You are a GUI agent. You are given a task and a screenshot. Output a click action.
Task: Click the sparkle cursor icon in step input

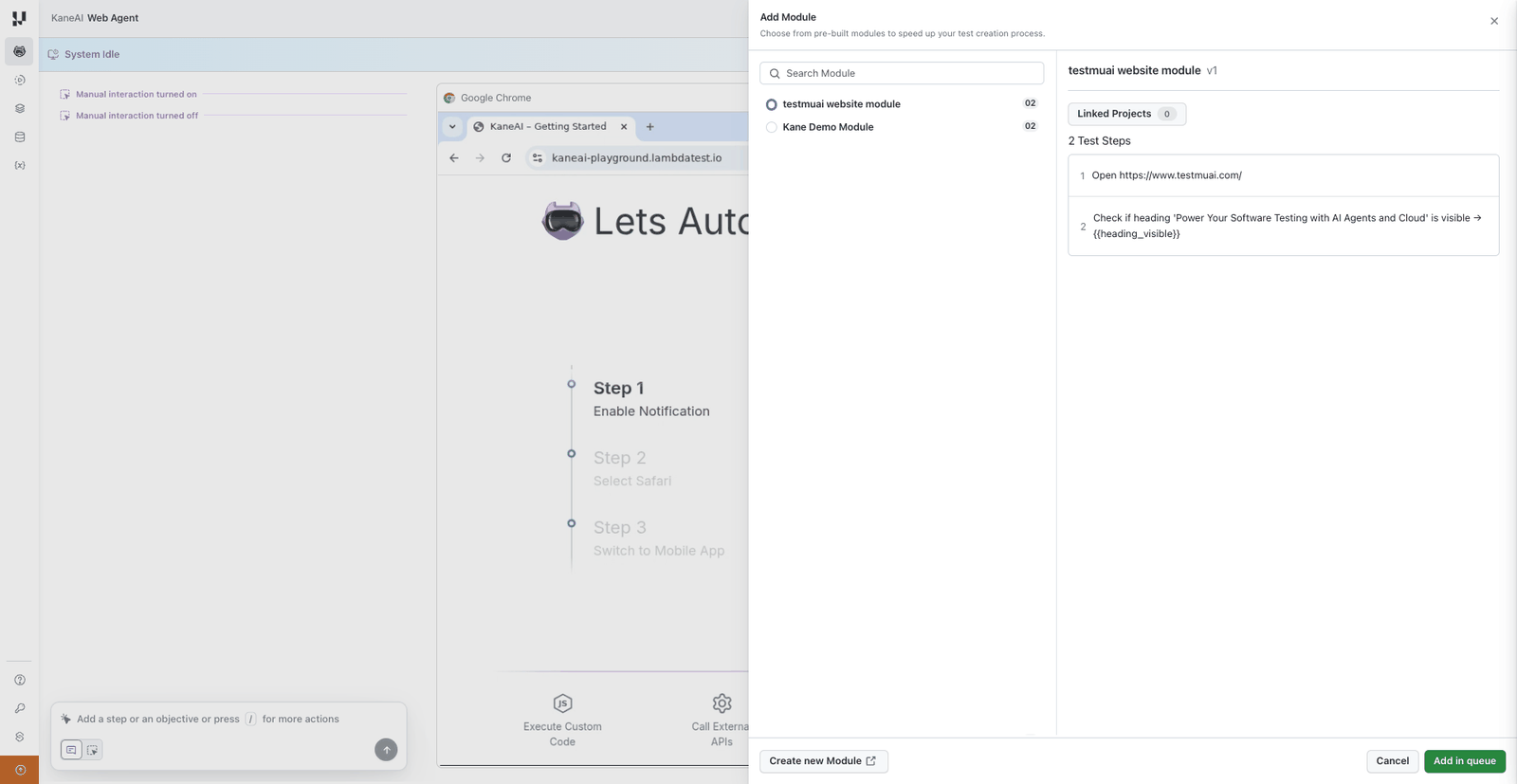point(65,719)
